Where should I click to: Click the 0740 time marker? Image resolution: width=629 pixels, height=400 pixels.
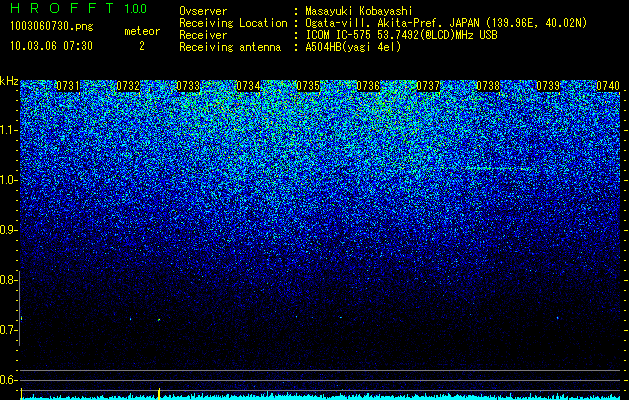tap(608, 86)
